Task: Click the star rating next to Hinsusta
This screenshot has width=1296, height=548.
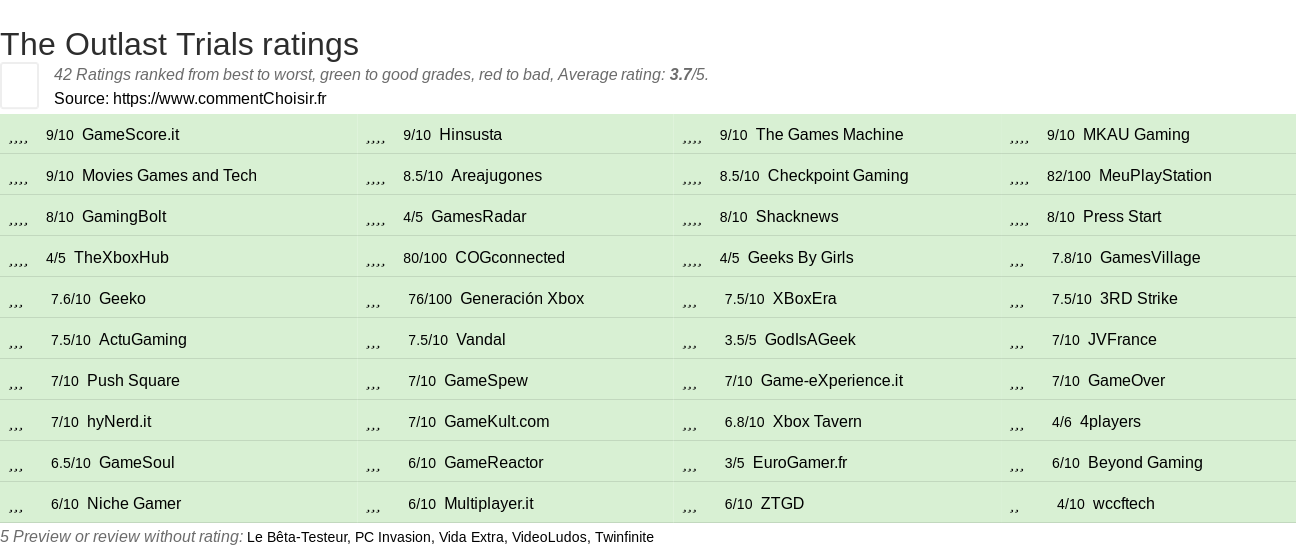Action: coord(376,136)
